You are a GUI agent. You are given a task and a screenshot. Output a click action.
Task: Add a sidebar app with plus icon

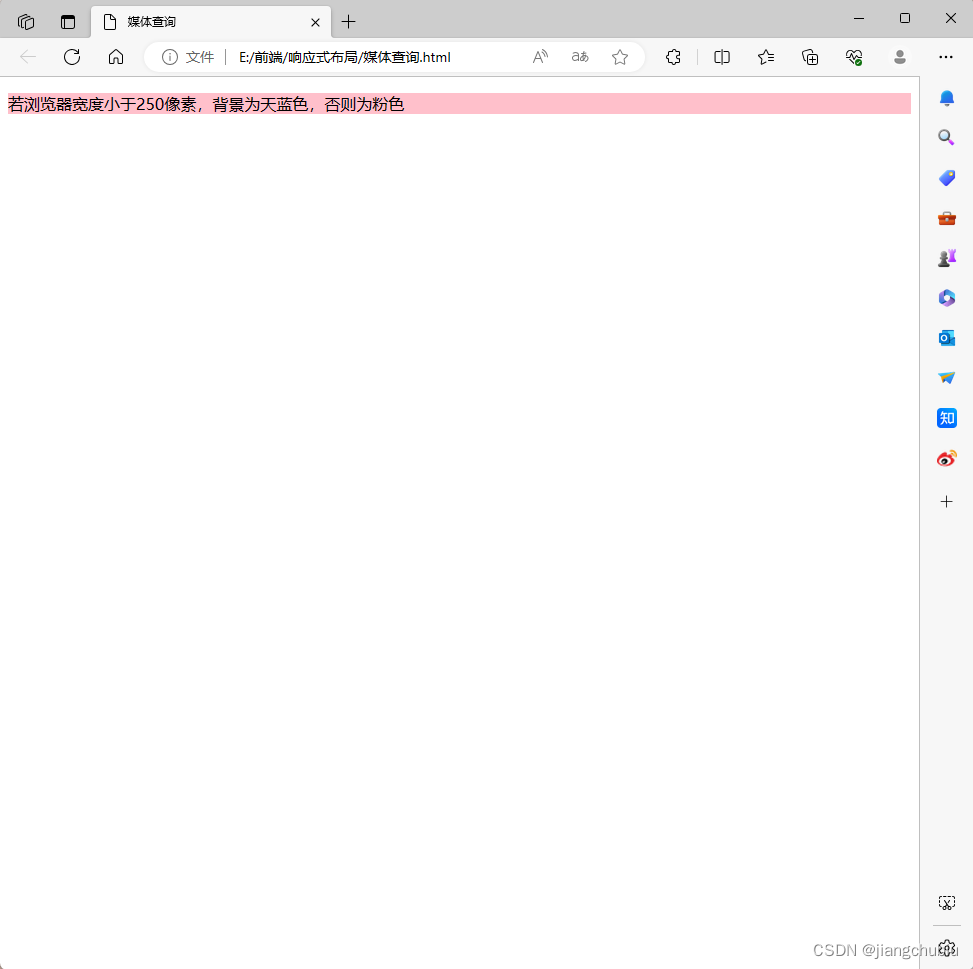tap(946, 501)
